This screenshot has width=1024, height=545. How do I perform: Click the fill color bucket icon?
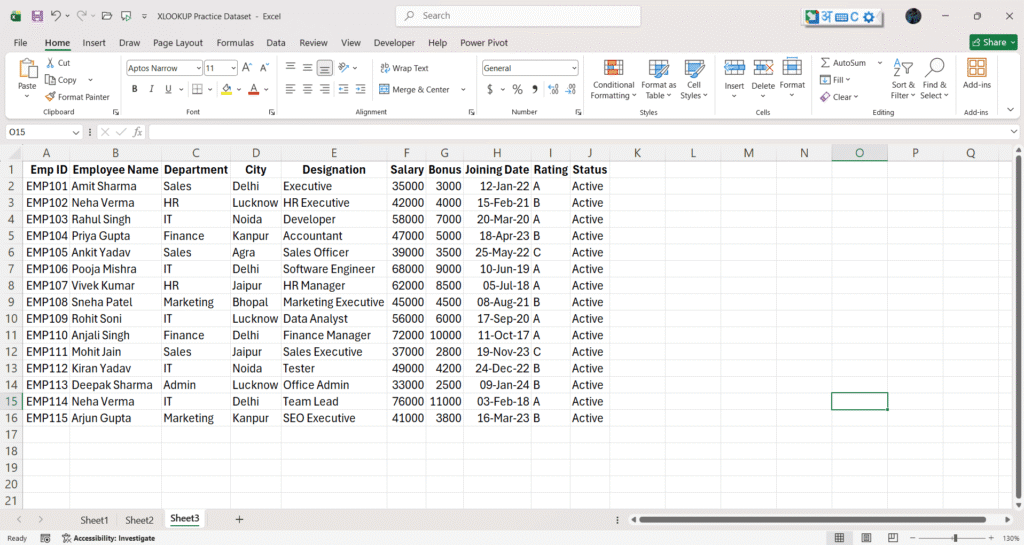pos(226,89)
